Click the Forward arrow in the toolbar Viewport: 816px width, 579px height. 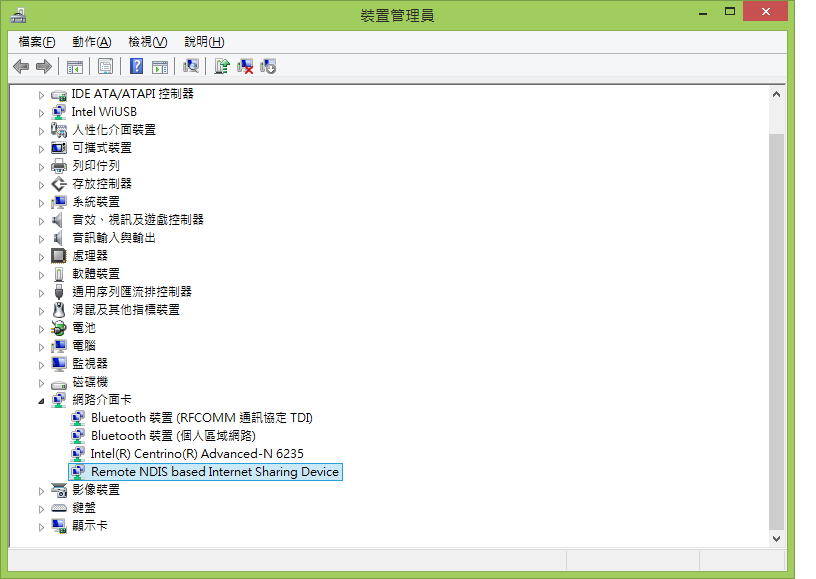(44, 67)
